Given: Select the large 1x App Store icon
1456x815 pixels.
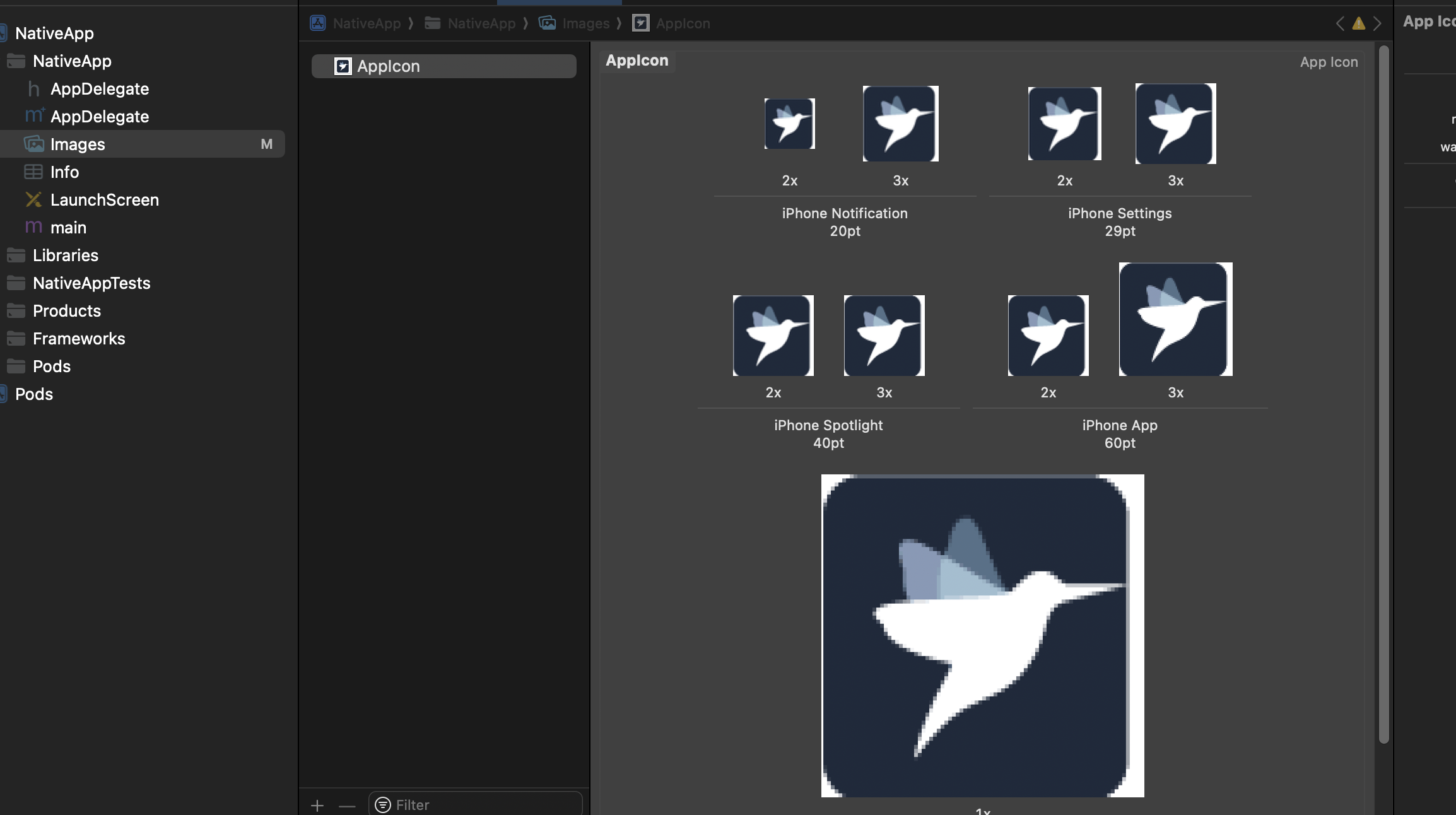Looking at the screenshot, I should [x=983, y=636].
